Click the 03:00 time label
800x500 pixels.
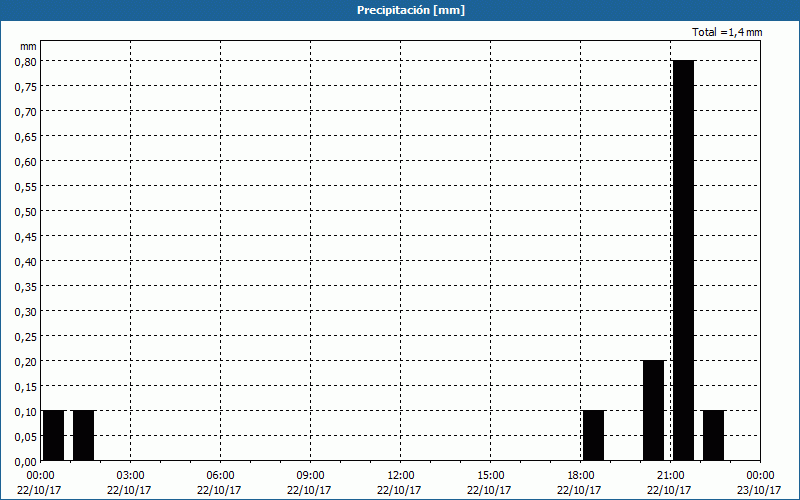130,476
